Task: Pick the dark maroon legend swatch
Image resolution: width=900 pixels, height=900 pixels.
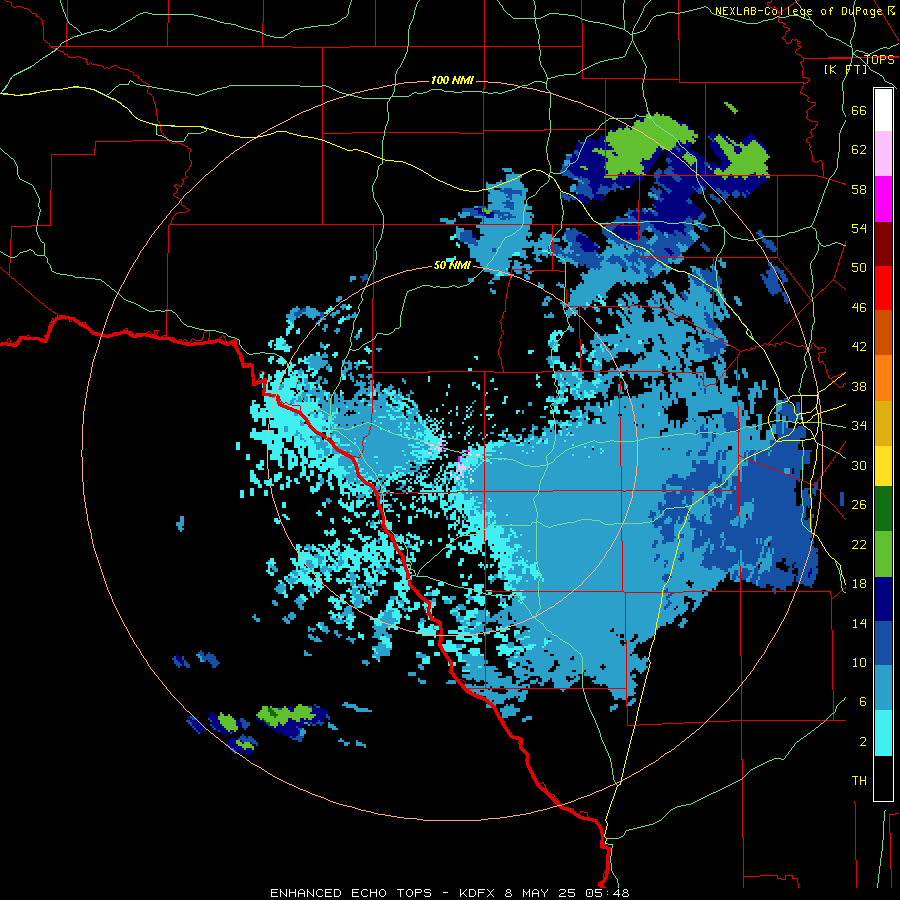Action: [883, 244]
